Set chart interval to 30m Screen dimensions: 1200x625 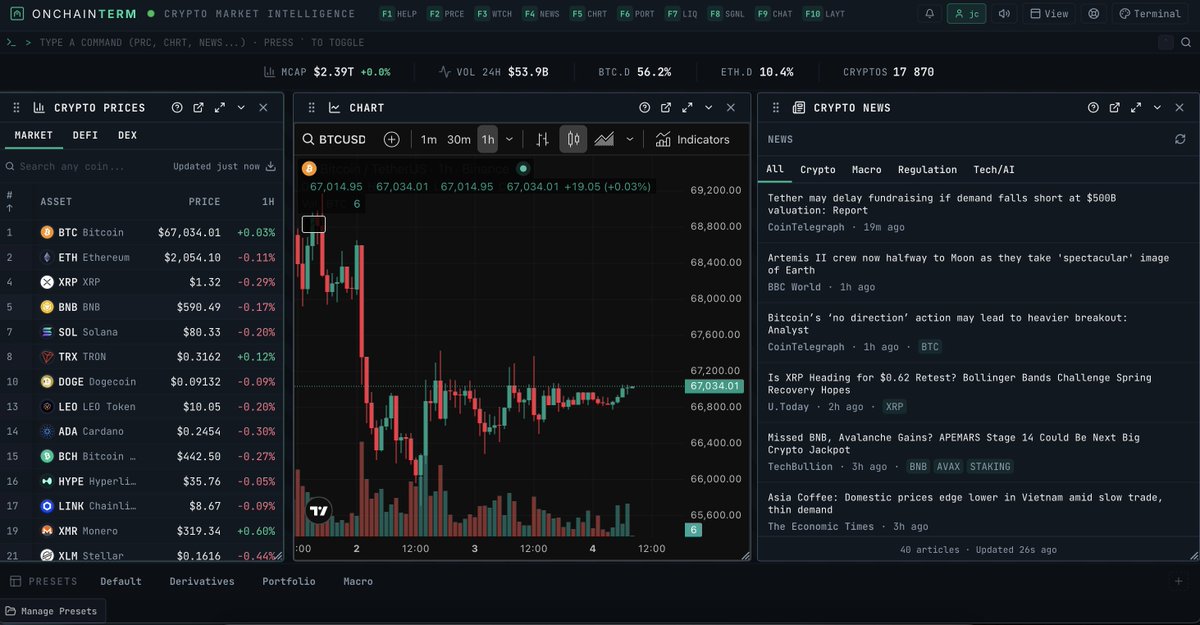(459, 139)
